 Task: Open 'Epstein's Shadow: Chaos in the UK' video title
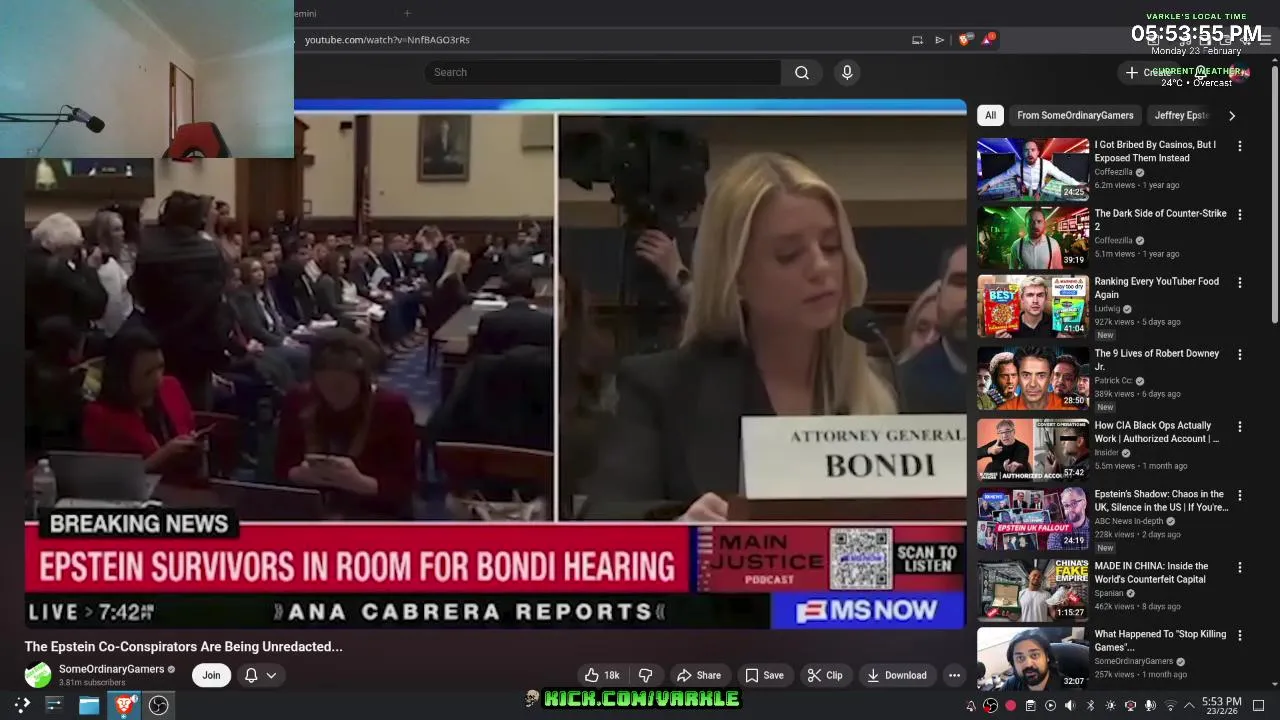click(1161, 500)
